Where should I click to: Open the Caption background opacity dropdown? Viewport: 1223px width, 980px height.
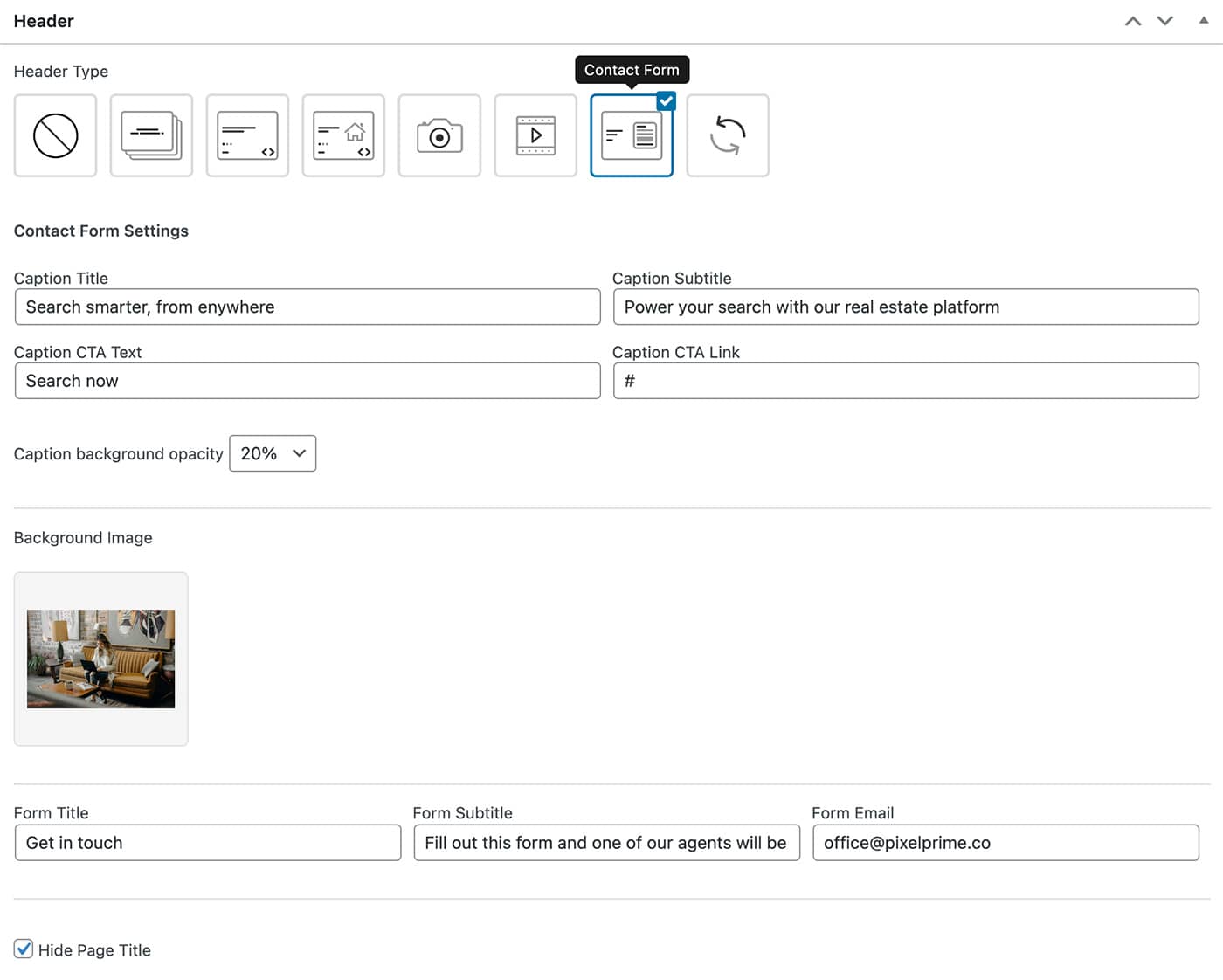(273, 453)
